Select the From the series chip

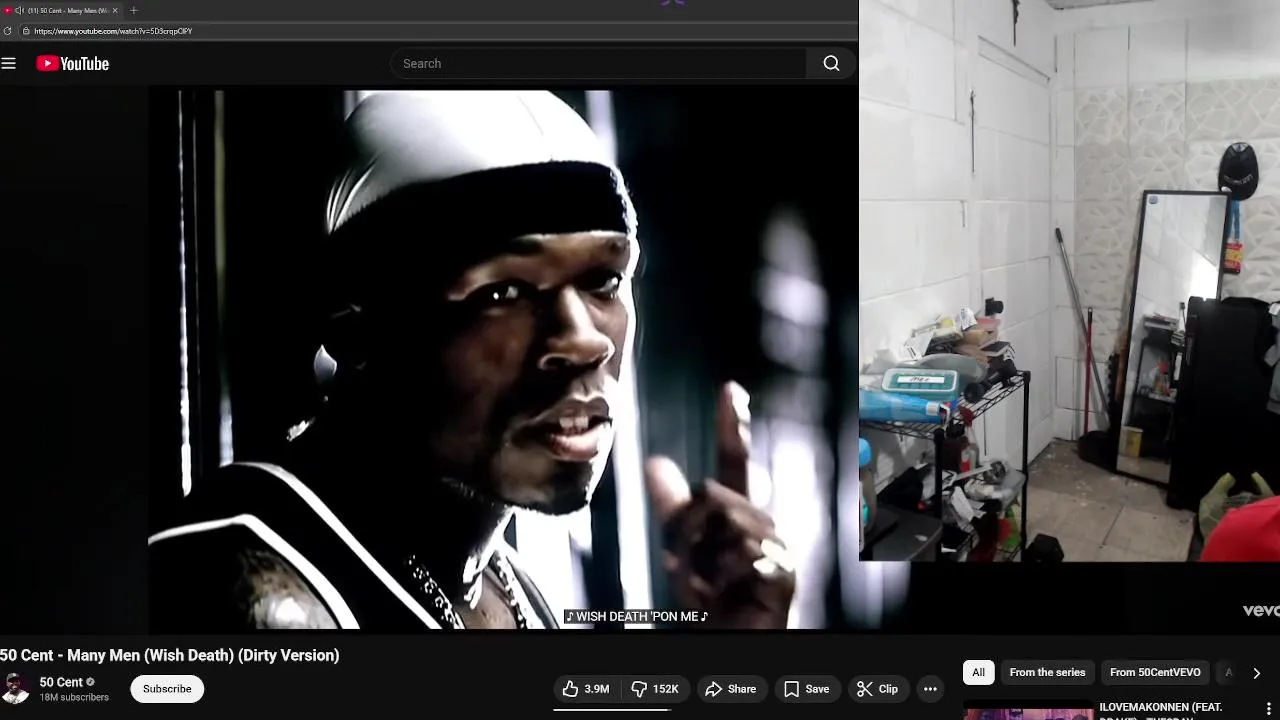[1047, 672]
